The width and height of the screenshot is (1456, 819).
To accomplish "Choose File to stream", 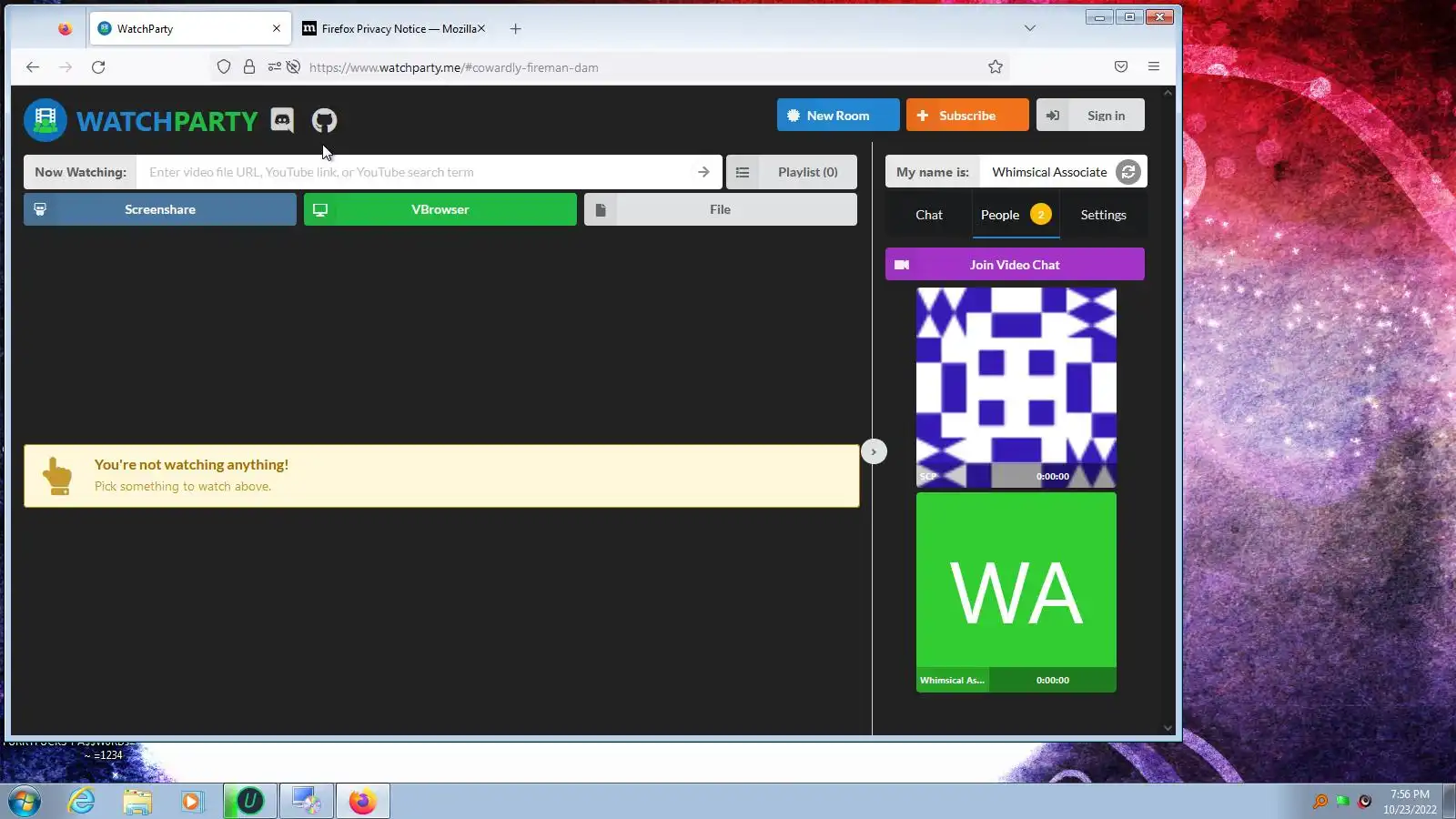I will (x=721, y=209).
